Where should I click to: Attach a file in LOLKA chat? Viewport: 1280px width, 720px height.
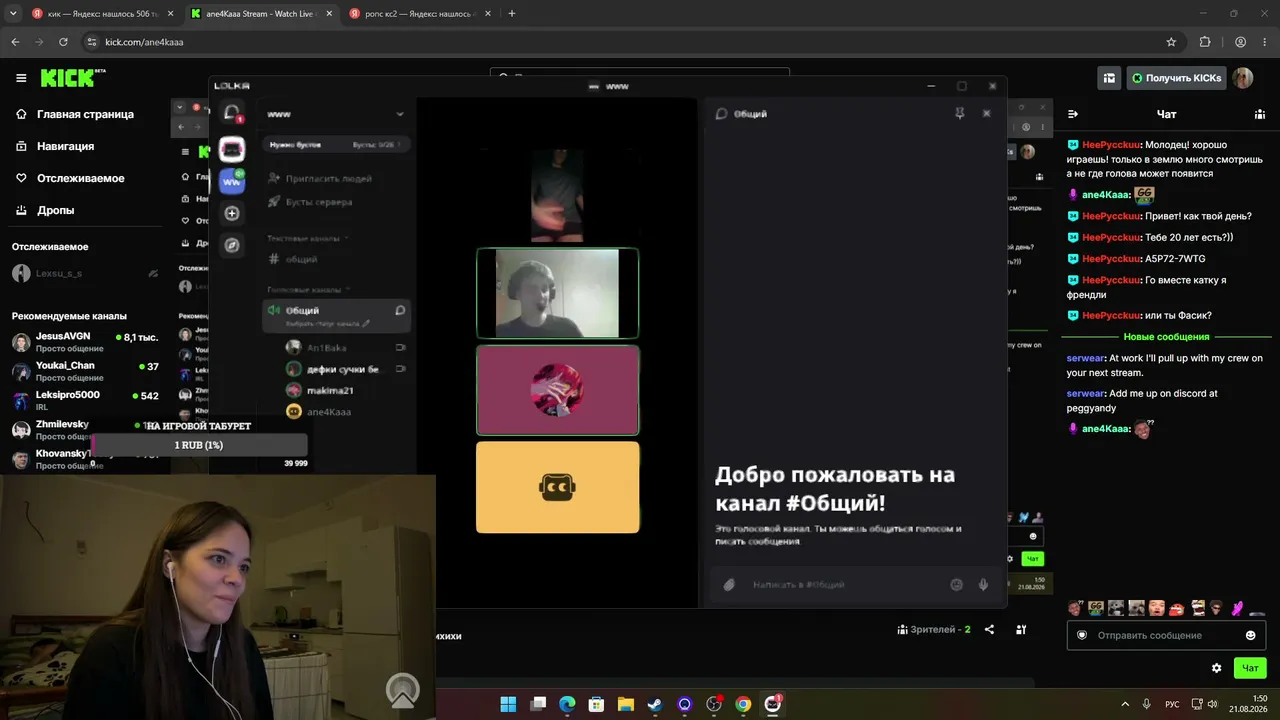coord(729,585)
